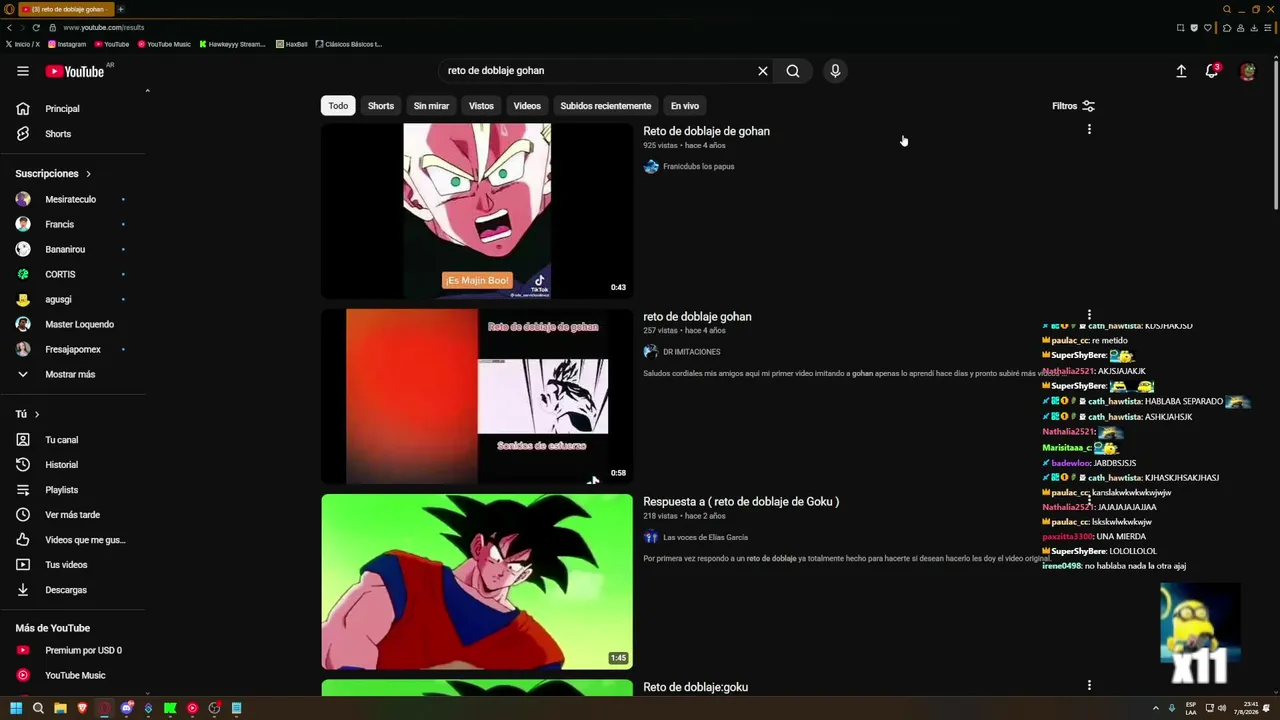The image size is (1280, 720).
Task: Open options menu for 'Reto de doblaje de gohan'
Action: tap(1089, 129)
